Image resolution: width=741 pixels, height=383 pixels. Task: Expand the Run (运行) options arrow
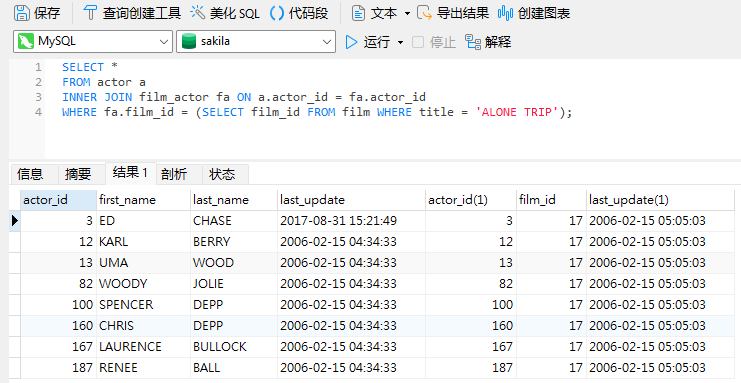coord(400,43)
